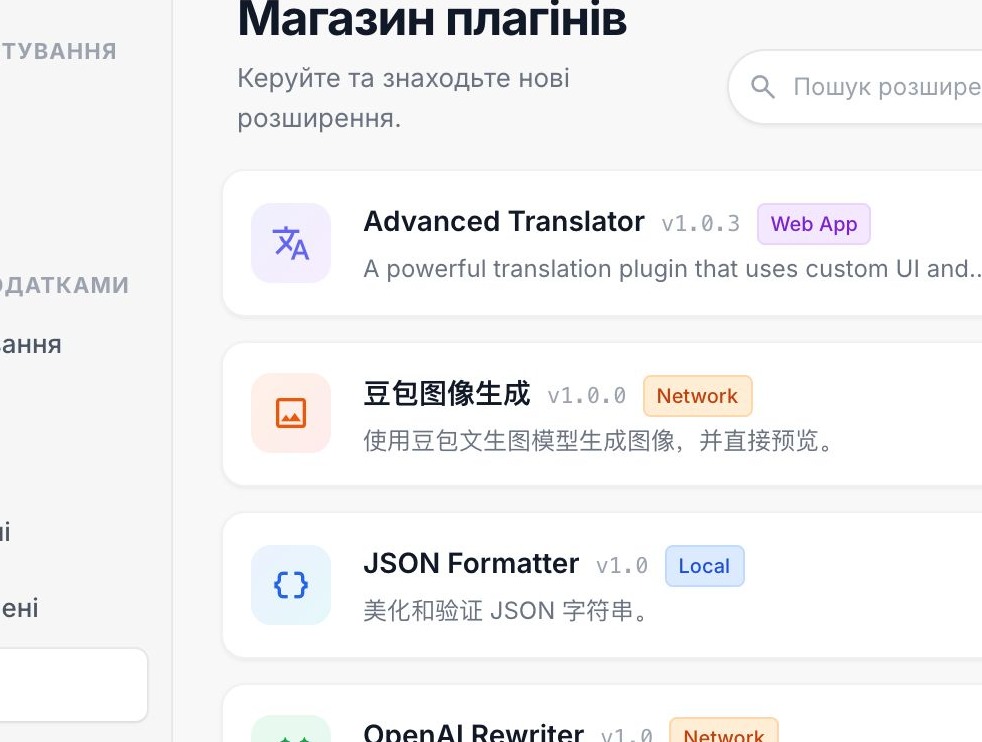Select version label v1.0.0

coord(587,396)
